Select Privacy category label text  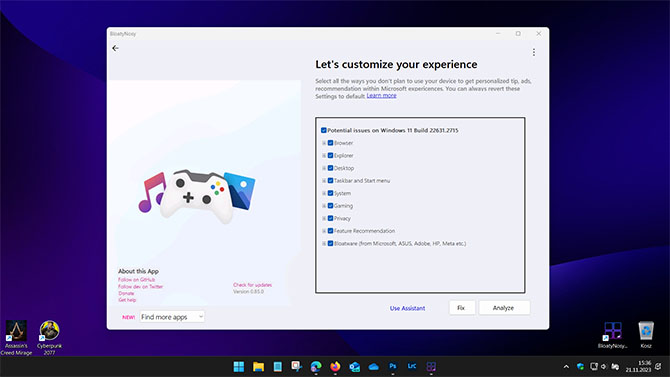point(342,218)
